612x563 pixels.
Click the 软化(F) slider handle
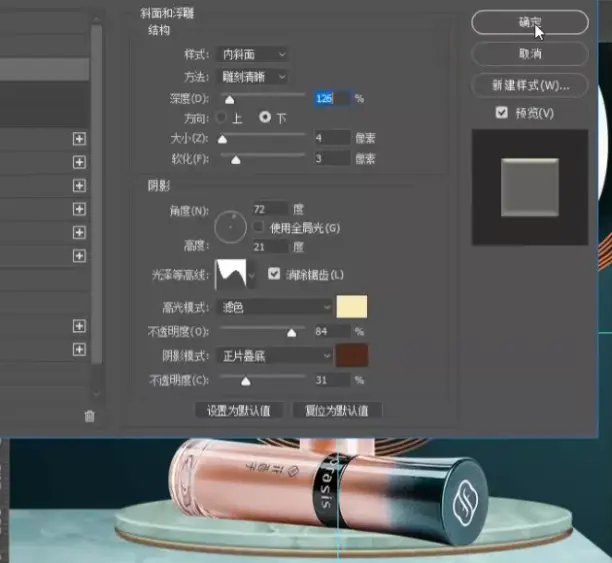pyautogui.click(x=236, y=160)
